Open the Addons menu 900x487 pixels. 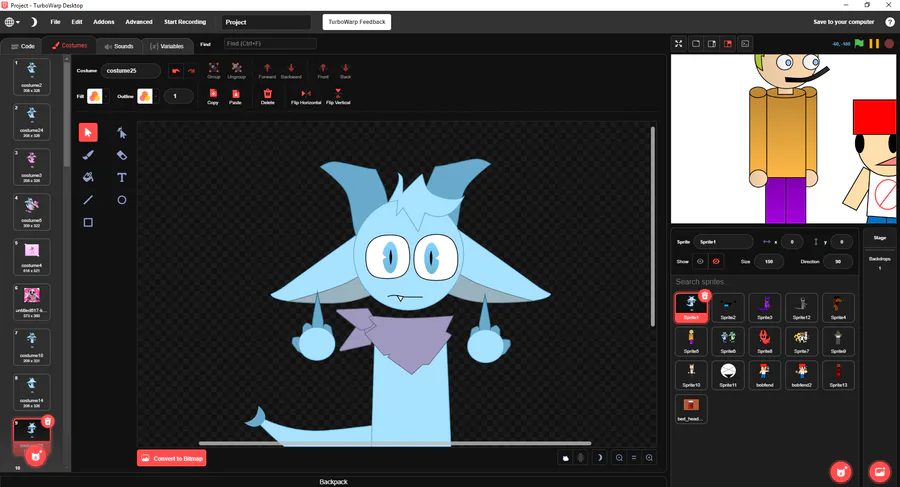pyautogui.click(x=104, y=22)
